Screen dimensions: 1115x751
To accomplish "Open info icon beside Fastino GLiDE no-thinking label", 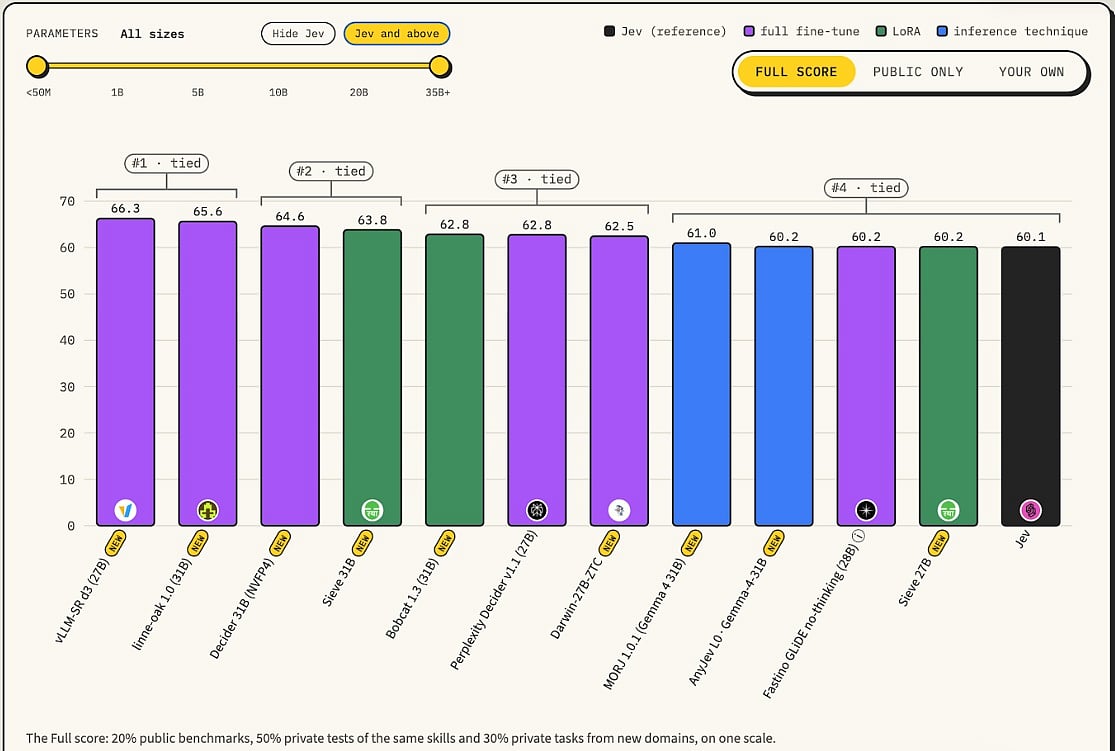I will pos(859,536).
